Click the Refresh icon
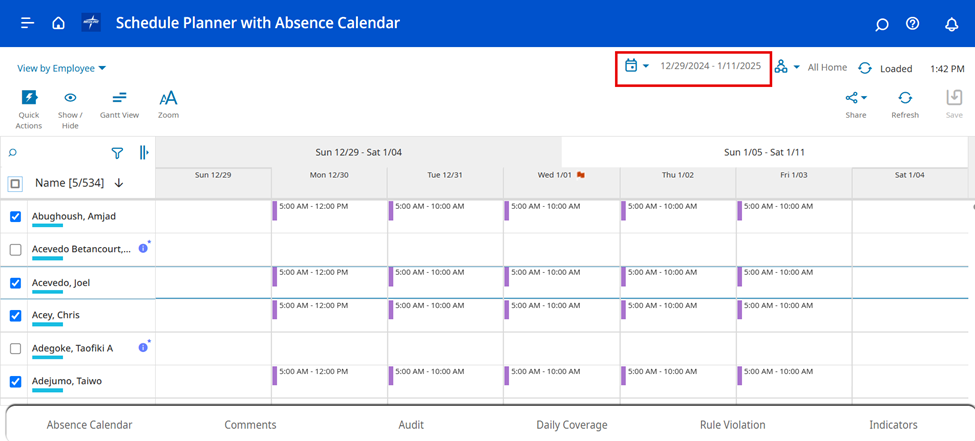The height and width of the screenshot is (441, 975). point(904,104)
